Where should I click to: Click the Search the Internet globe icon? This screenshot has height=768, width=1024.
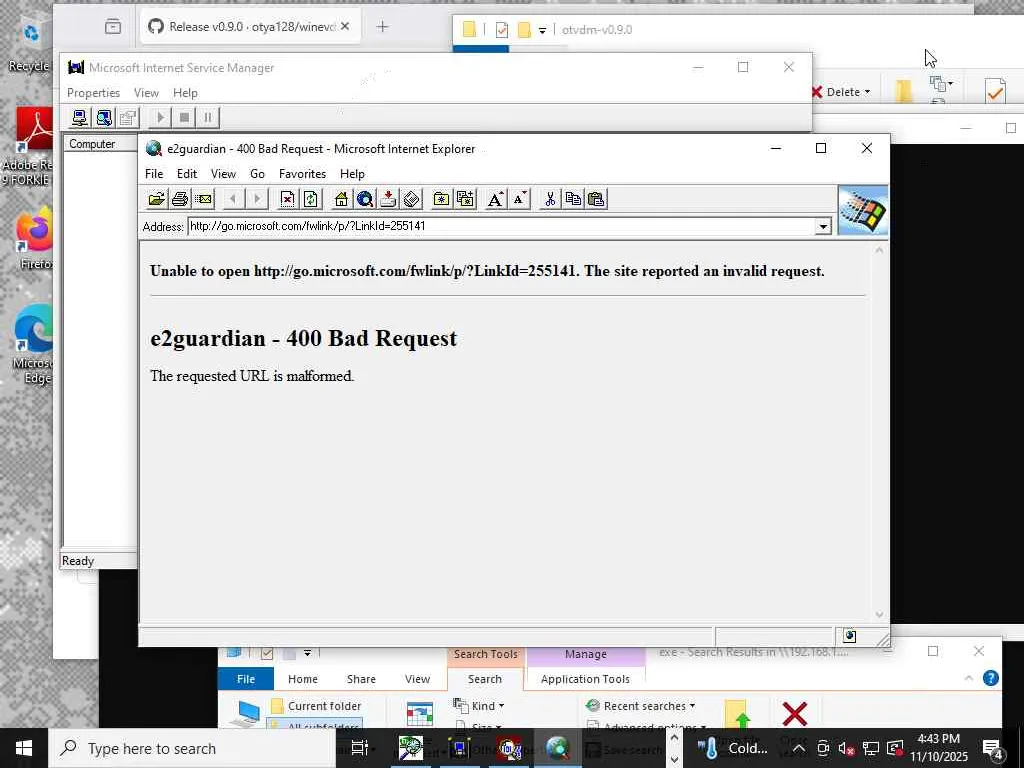tap(365, 199)
